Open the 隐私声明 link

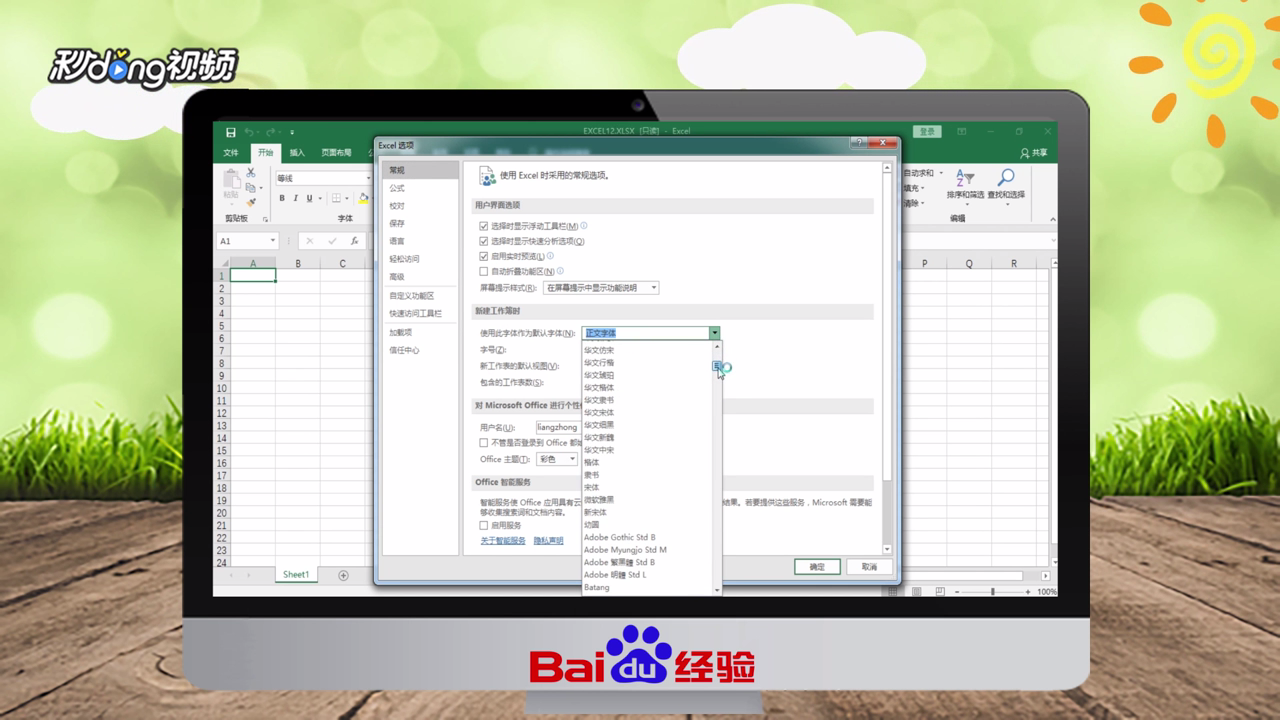pos(548,540)
